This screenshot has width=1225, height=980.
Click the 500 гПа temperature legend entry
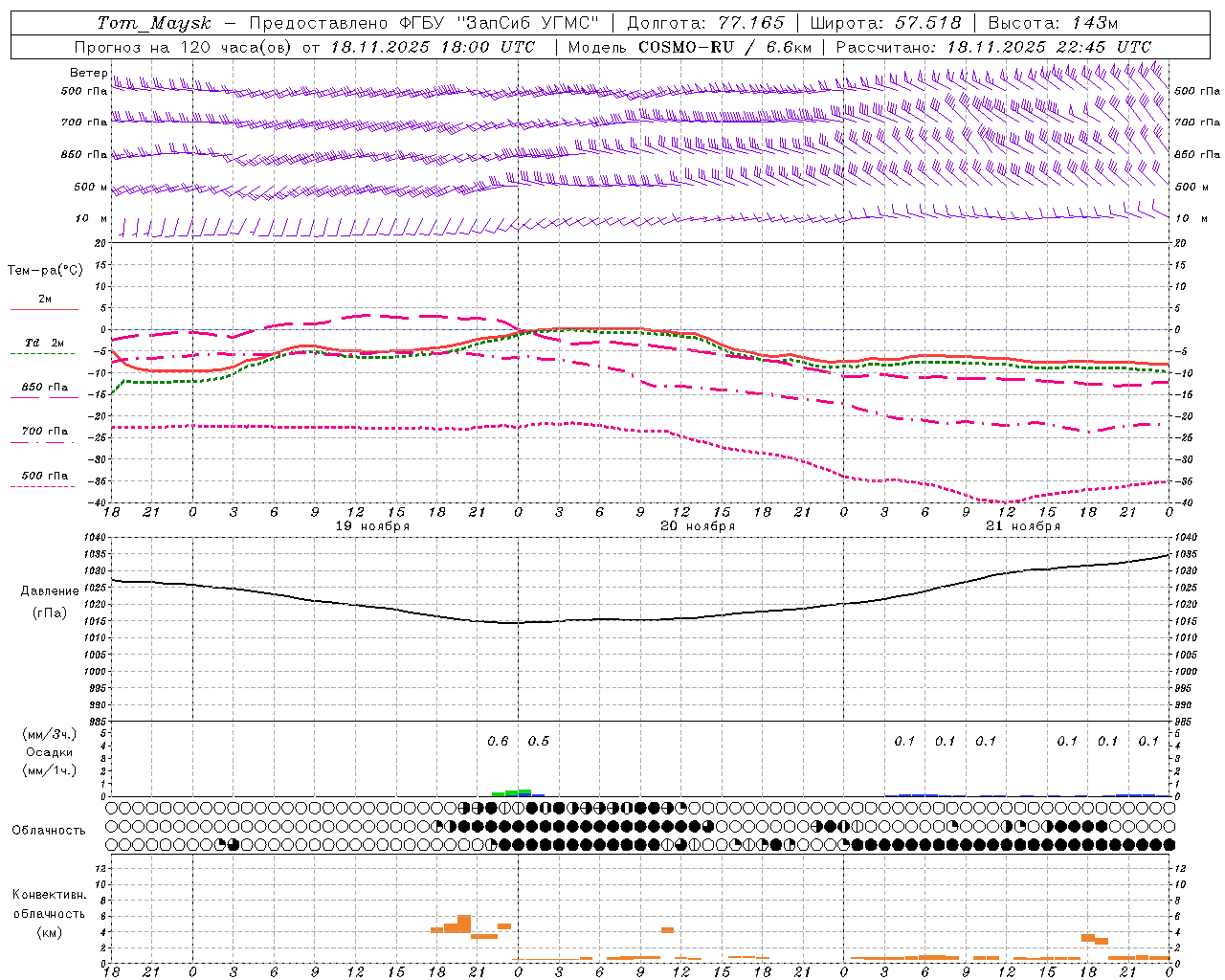44,476
